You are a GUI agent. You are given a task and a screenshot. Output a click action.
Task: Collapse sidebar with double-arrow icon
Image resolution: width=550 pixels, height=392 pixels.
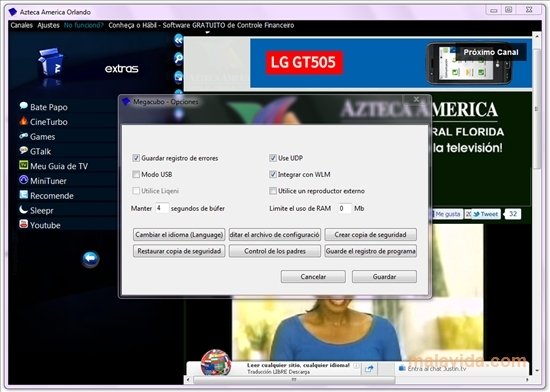[179, 40]
